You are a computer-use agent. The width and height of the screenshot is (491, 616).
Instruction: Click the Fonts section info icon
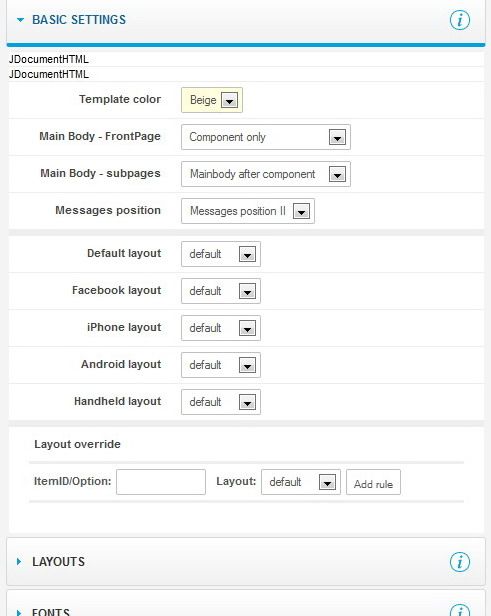(x=460, y=610)
